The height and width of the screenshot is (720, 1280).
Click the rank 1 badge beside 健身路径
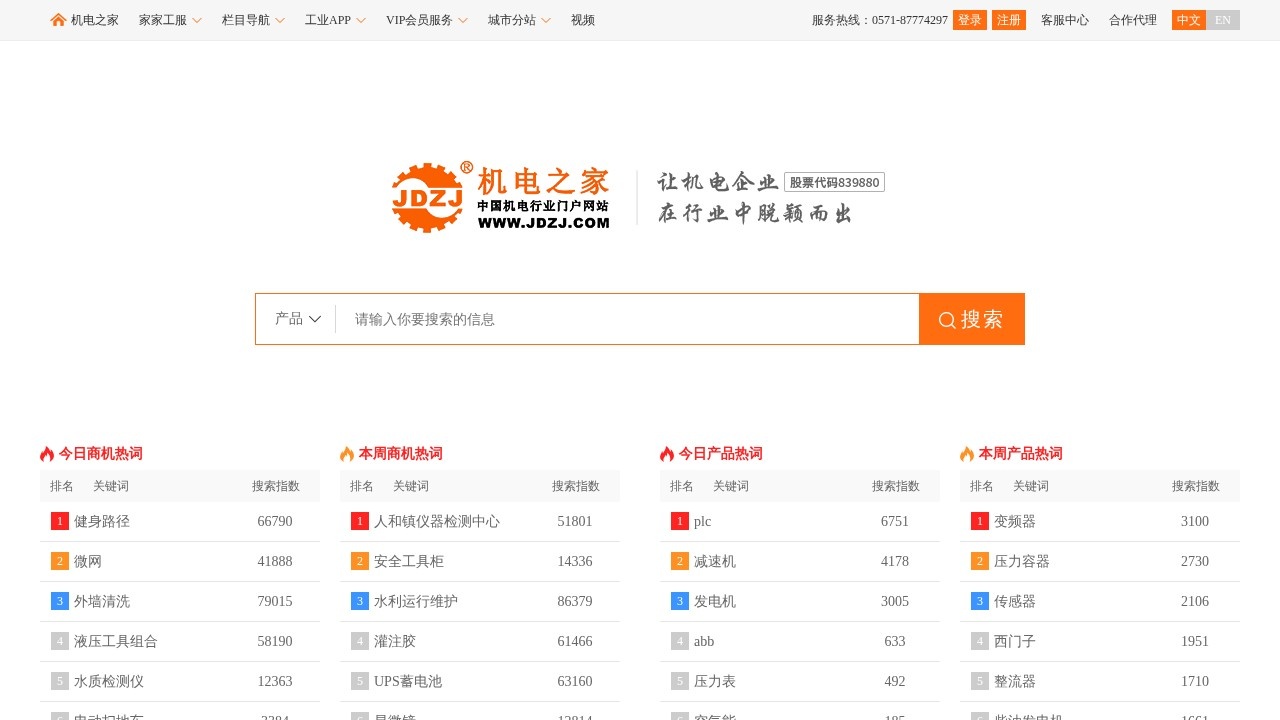pos(59,521)
